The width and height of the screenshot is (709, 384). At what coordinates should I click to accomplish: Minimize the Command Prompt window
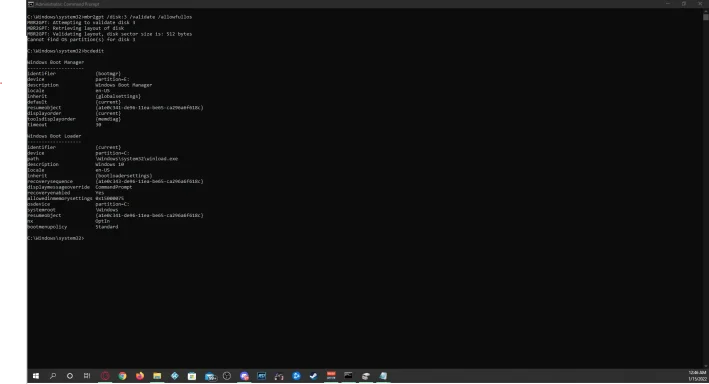(668, 4)
